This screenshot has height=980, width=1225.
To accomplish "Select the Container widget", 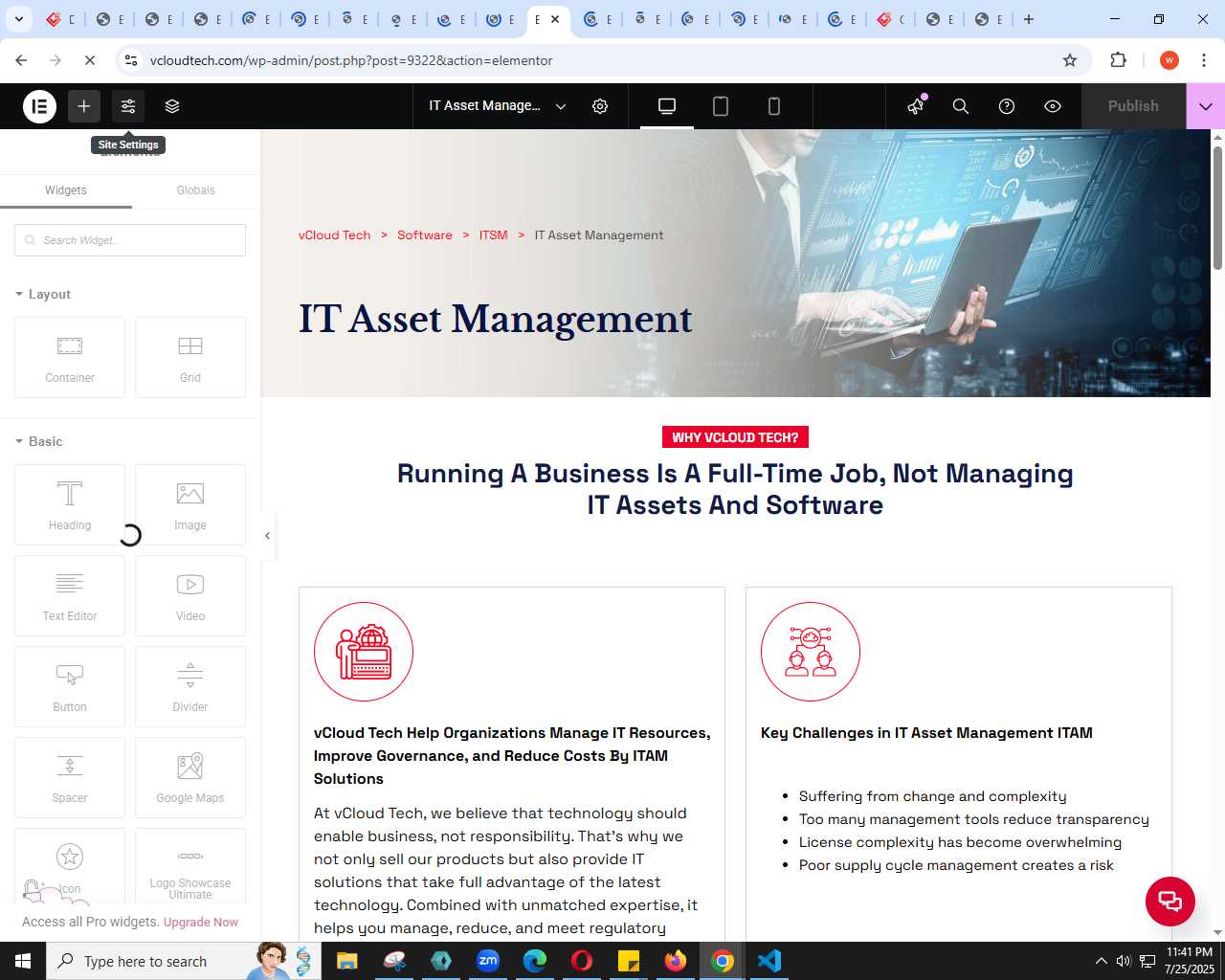I will (x=70, y=357).
